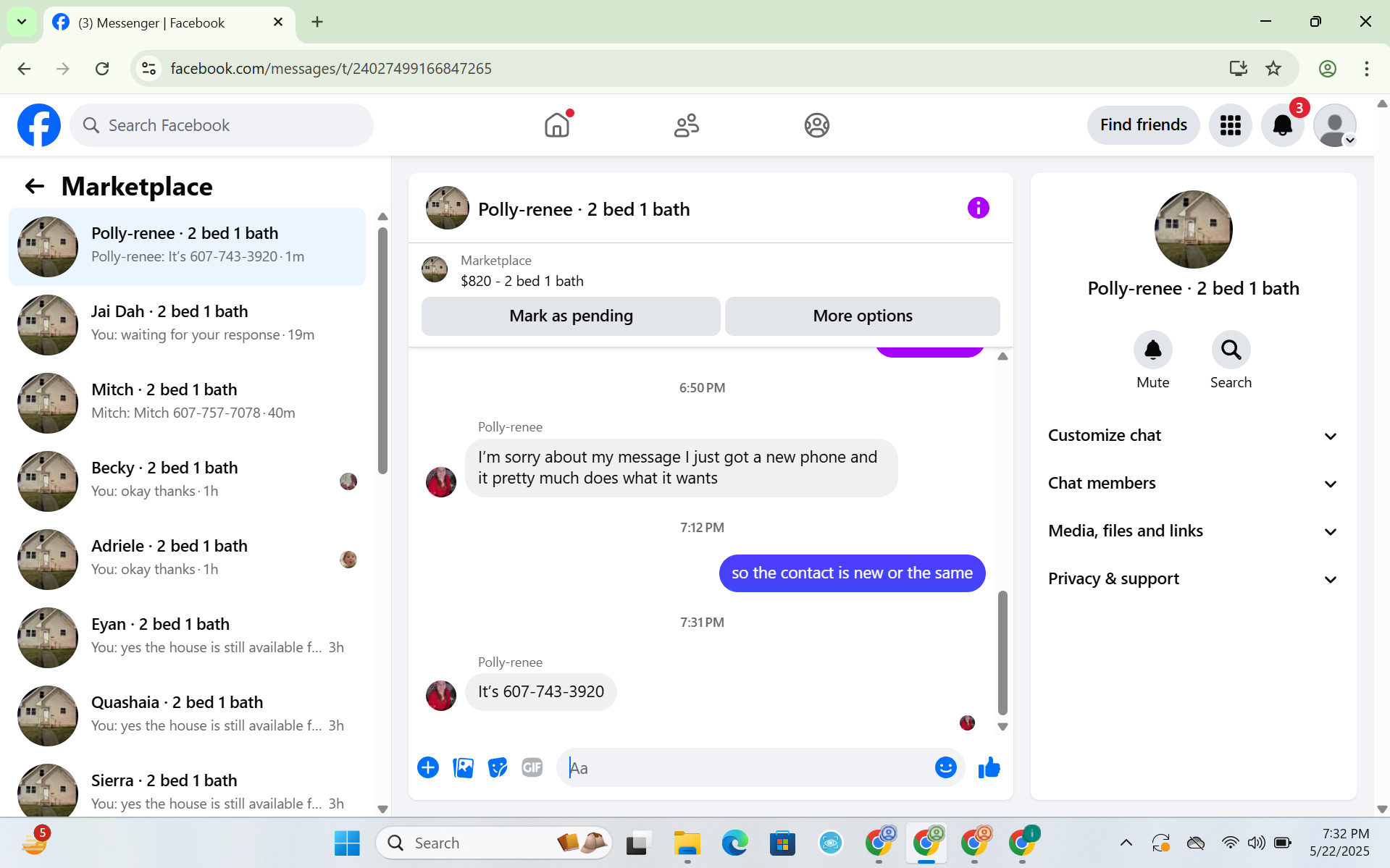1390x868 pixels.
Task: Open the Chrome profile icon
Action: click(1327, 69)
